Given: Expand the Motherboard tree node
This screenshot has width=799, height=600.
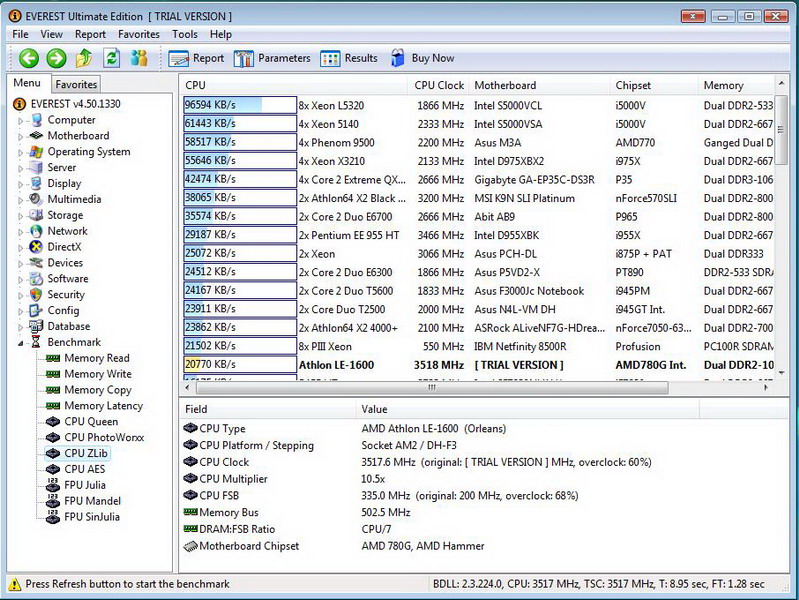Looking at the screenshot, I should 20,136.
